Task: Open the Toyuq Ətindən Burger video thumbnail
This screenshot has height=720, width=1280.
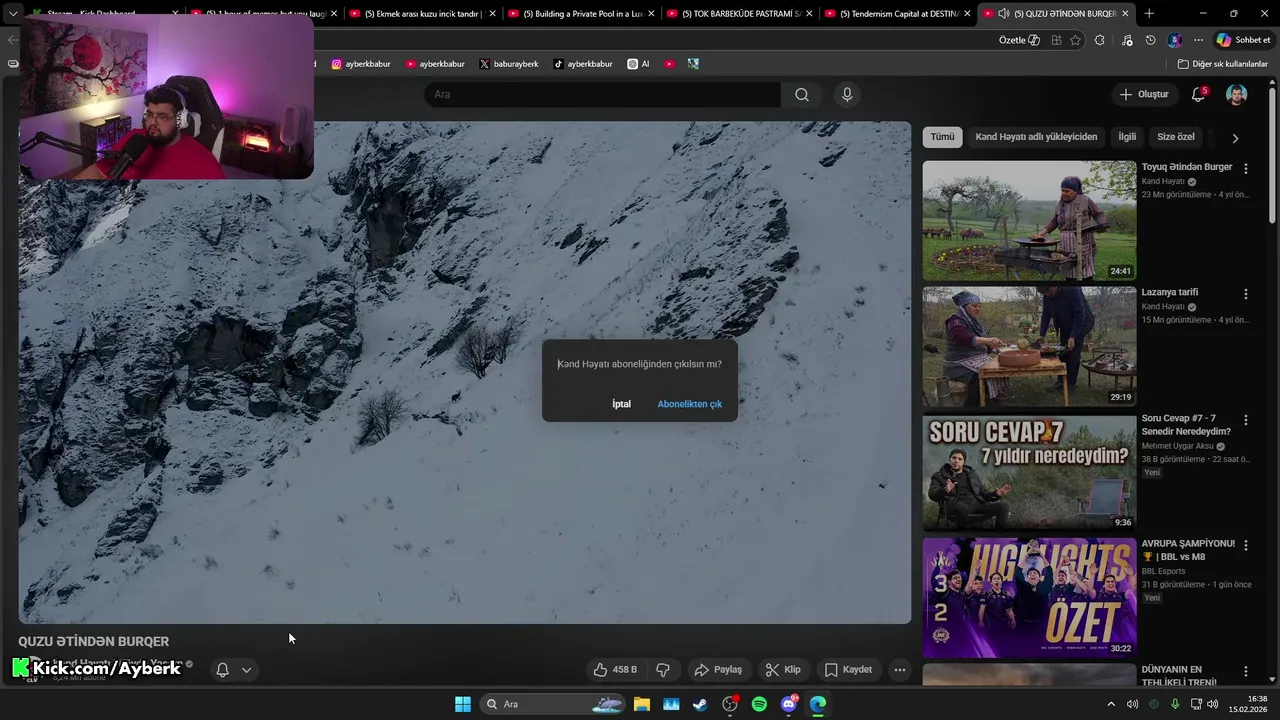Action: click(1029, 220)
